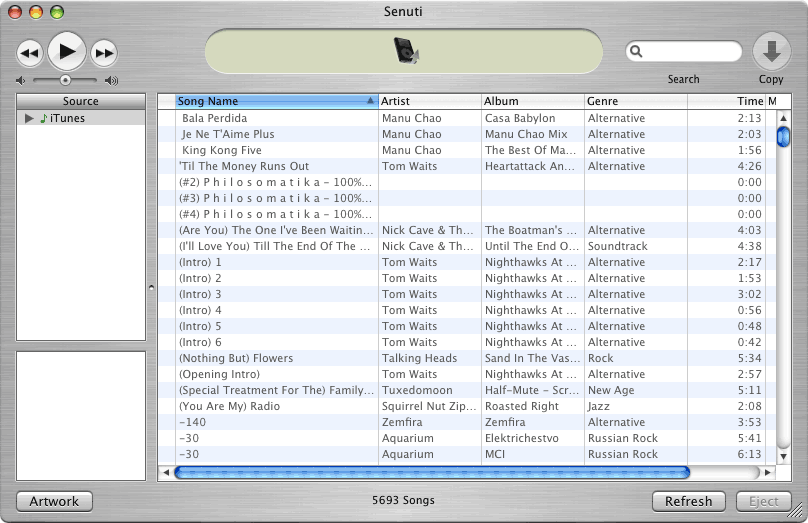808x523 pixels.
Task: Click the scroll up arrow of song list
Action: click(x=783, y=118)
